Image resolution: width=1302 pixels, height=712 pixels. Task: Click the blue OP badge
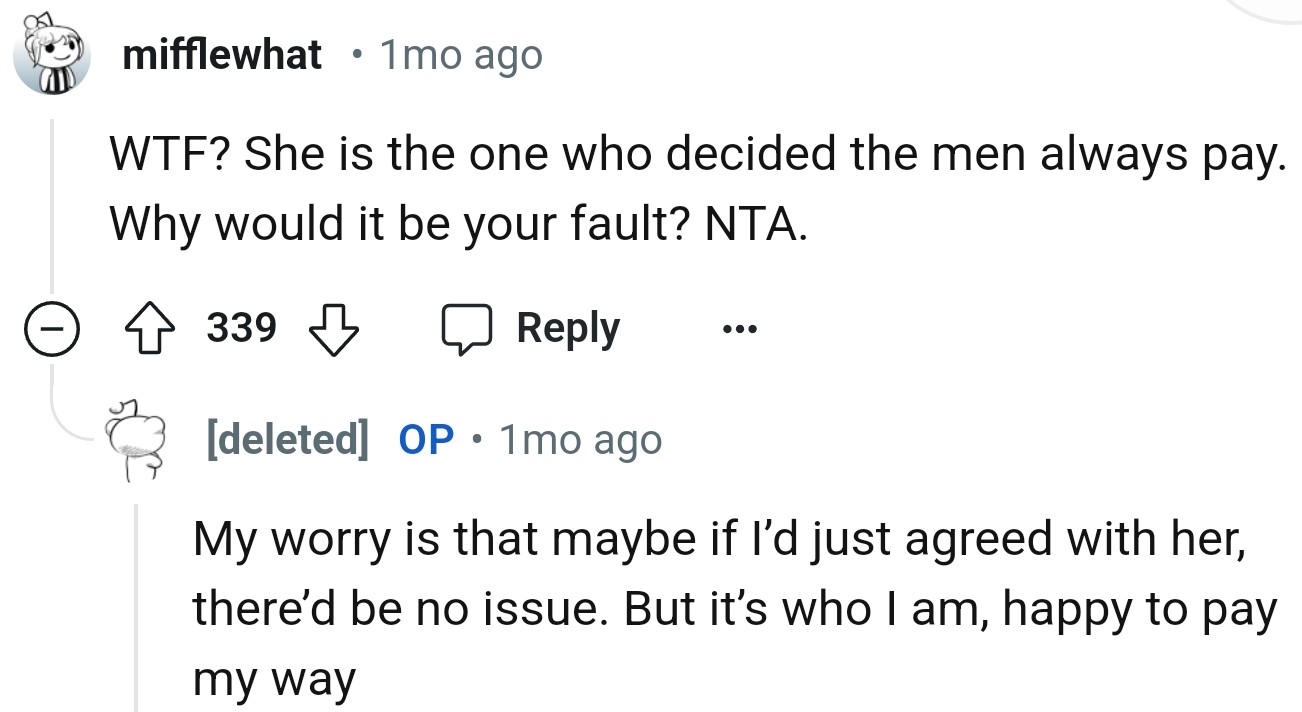426,439
